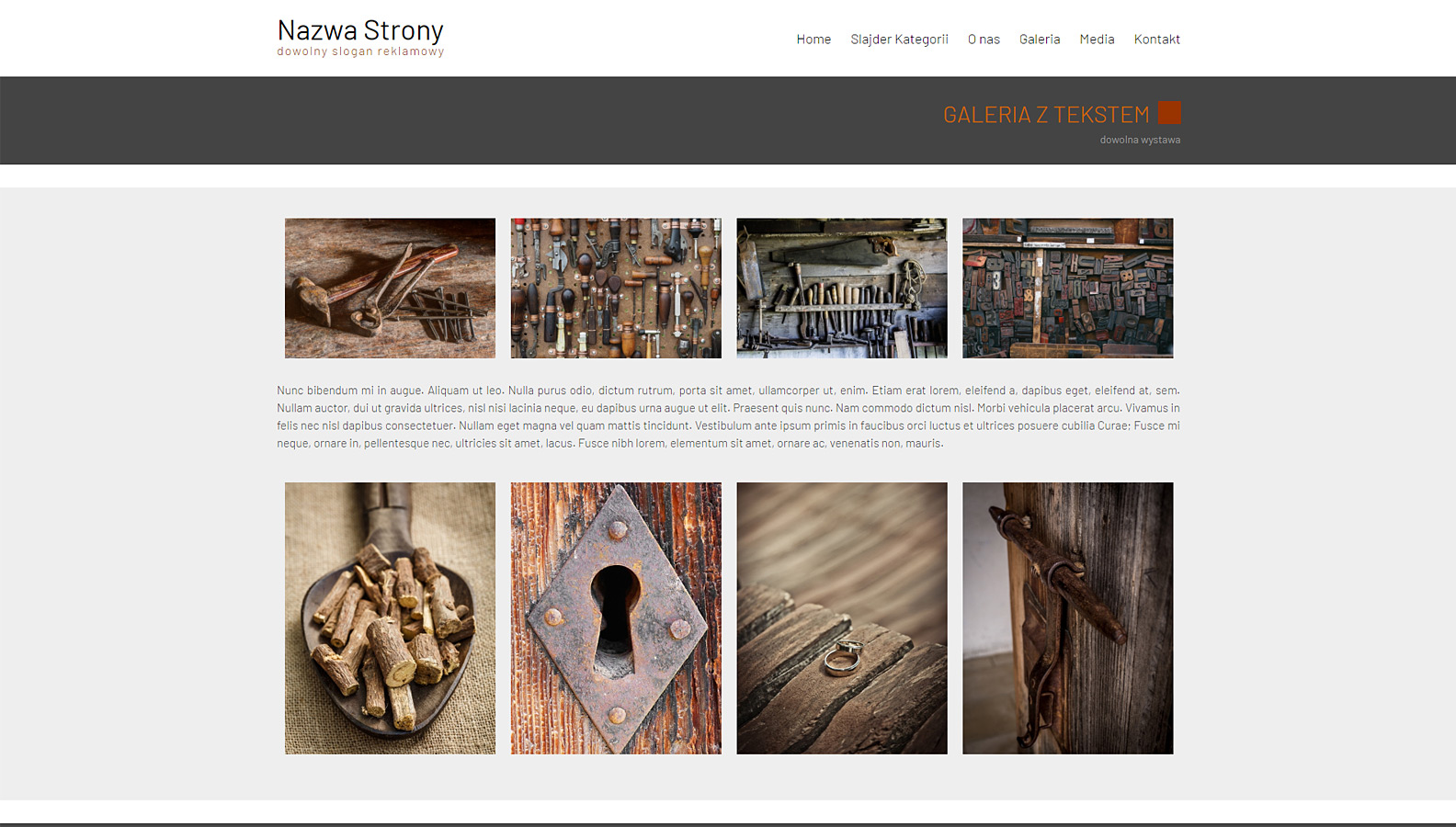Click the 'dowolna wystawa' subtitle text

[1140, 141]
